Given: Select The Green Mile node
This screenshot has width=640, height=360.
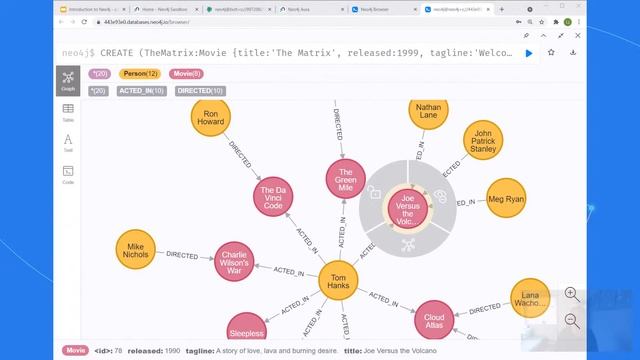Looking at the screenshot, I should [x=345, y=179].
